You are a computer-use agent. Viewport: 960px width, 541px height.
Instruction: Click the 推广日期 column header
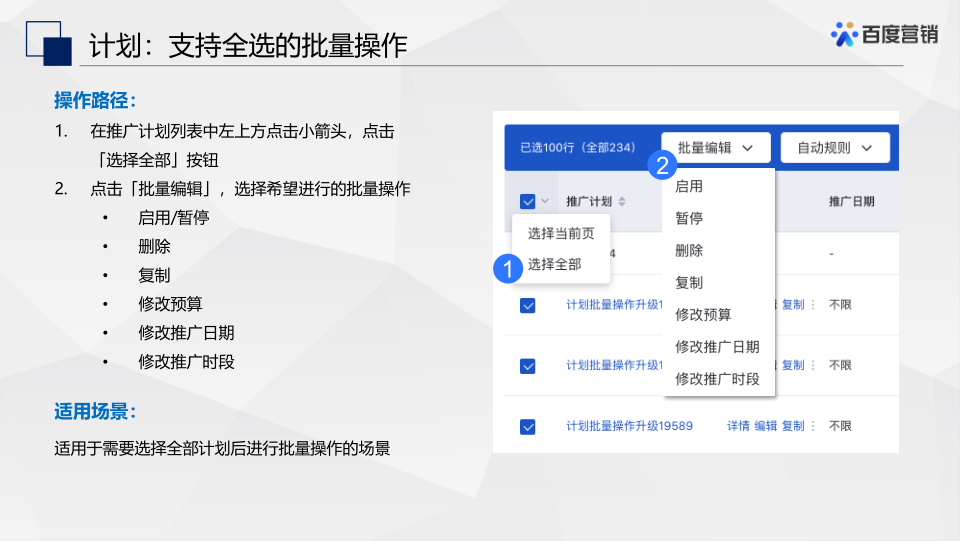pos(852,201)
